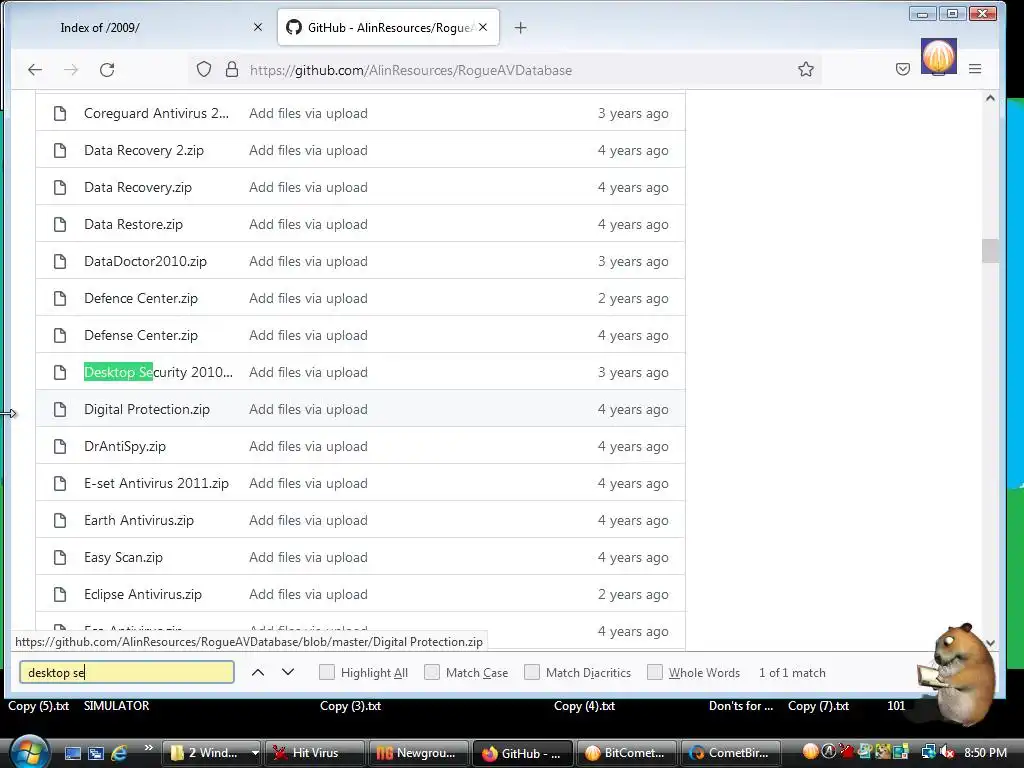This screenshot has width=1024, height=768.
Task: Bookmark this page with the star
Action: click(806, 69)
